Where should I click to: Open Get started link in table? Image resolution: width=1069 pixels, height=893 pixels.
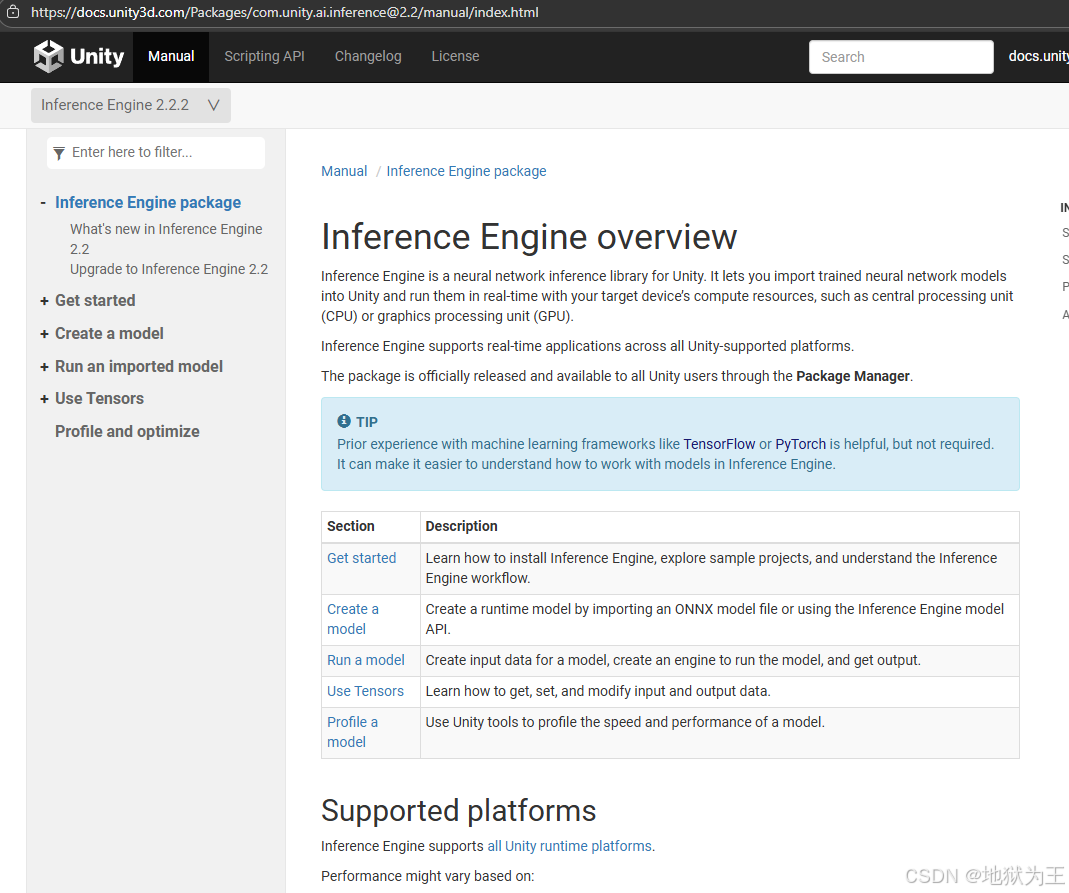[x=361, y=558]
